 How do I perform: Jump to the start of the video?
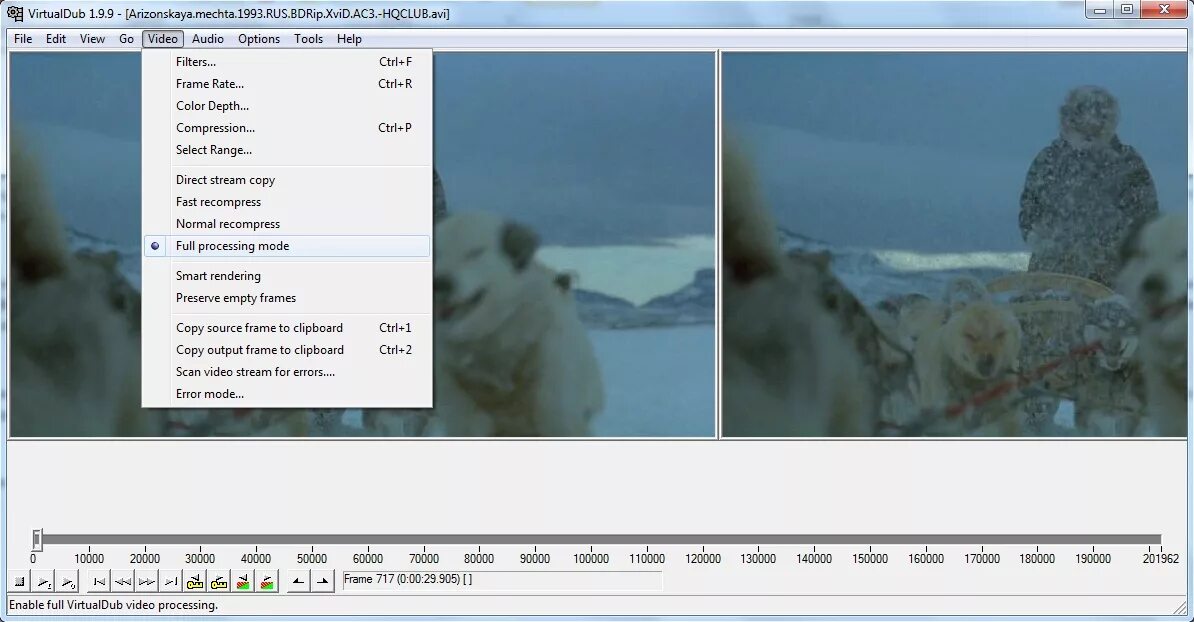(99, 582)
